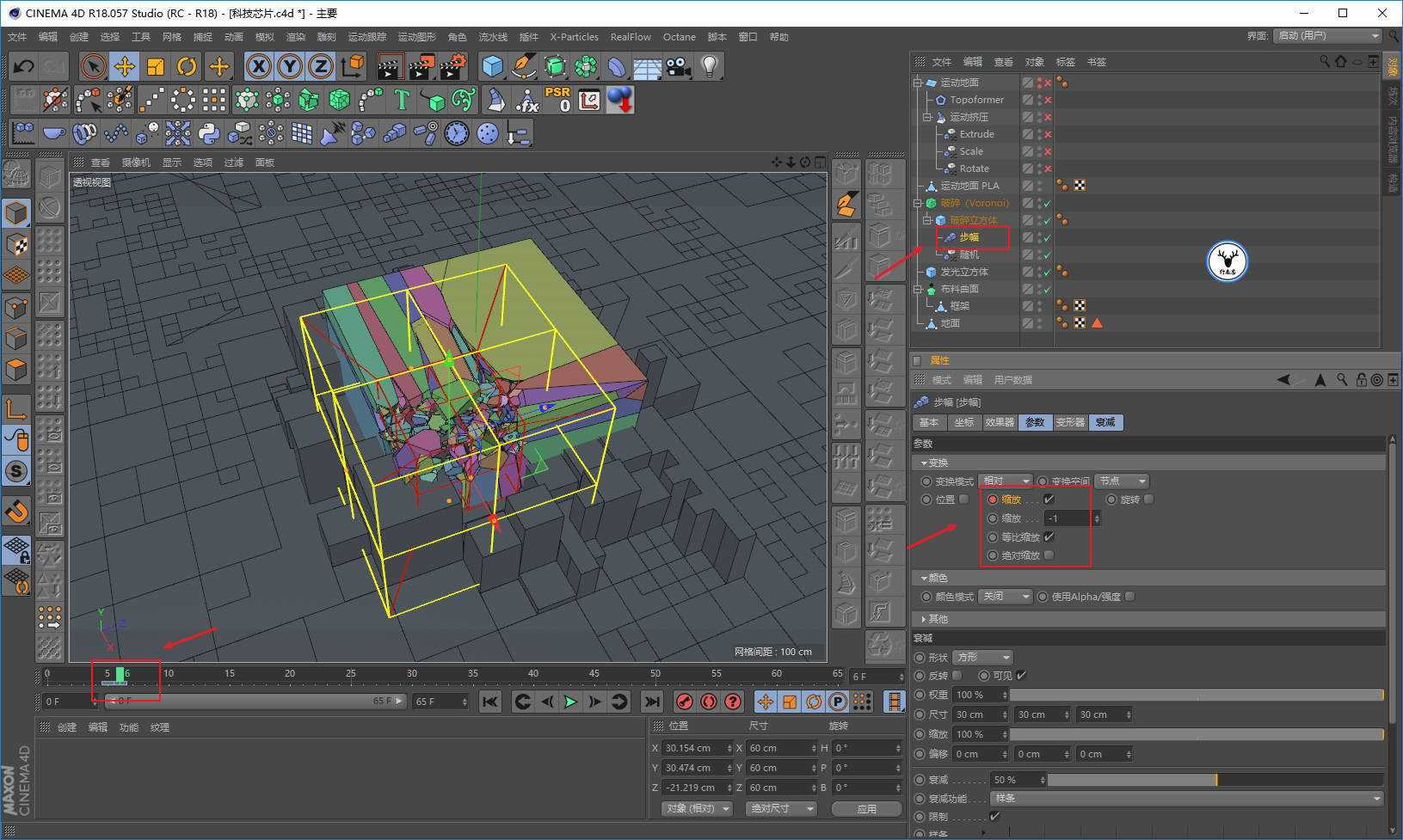1403x840 pixels.
Task: Toggle the 反转 invert checkbox
Action: [957, 676]
